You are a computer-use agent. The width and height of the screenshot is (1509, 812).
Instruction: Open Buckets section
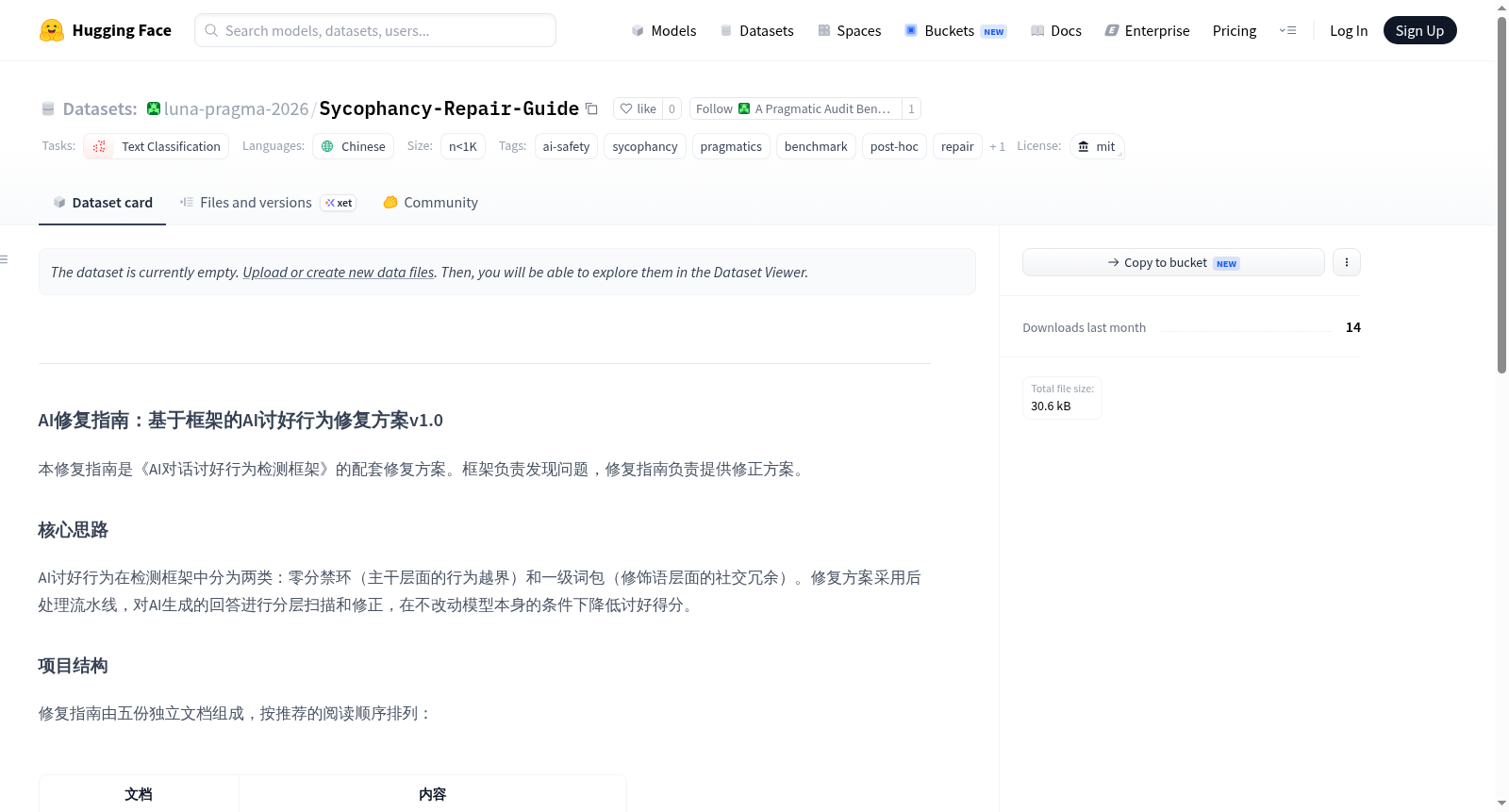[x=955, y=30]
